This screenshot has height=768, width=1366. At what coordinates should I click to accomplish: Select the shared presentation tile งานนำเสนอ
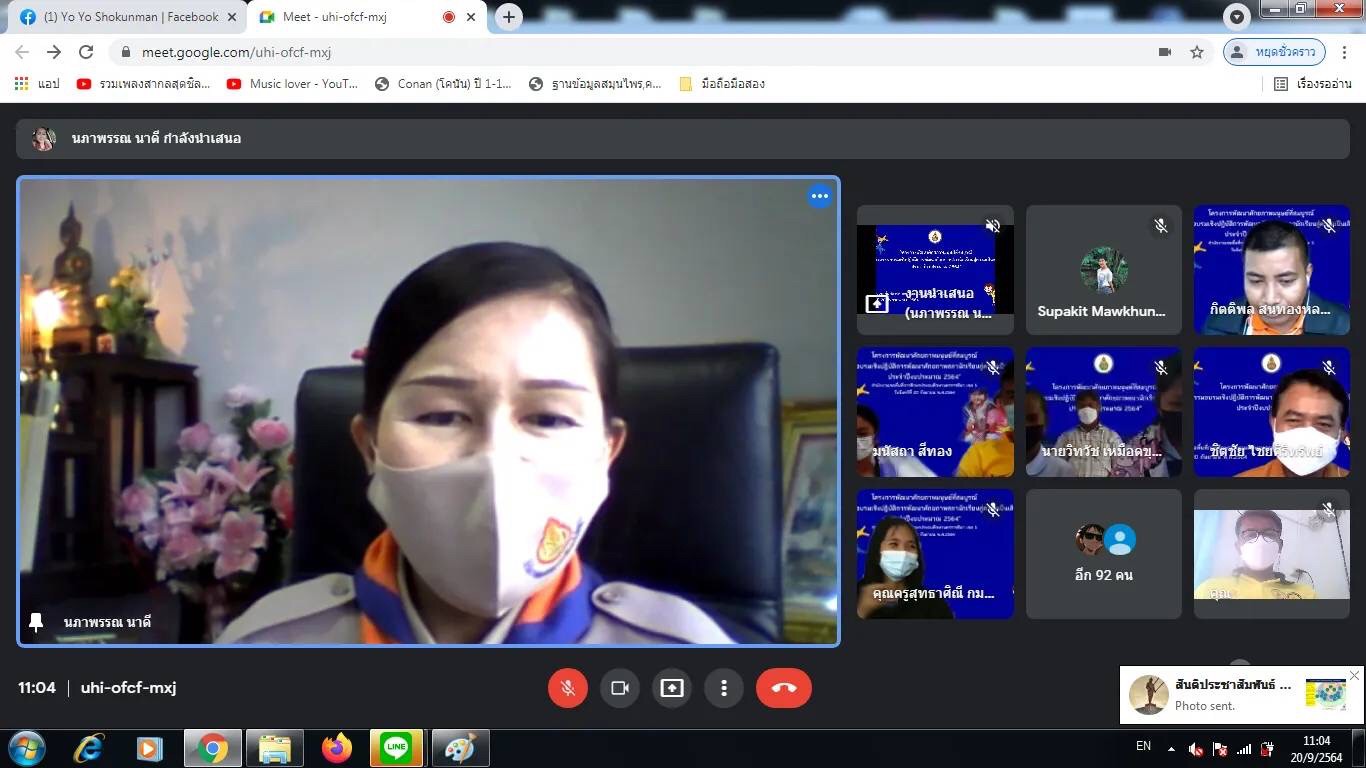935,270
